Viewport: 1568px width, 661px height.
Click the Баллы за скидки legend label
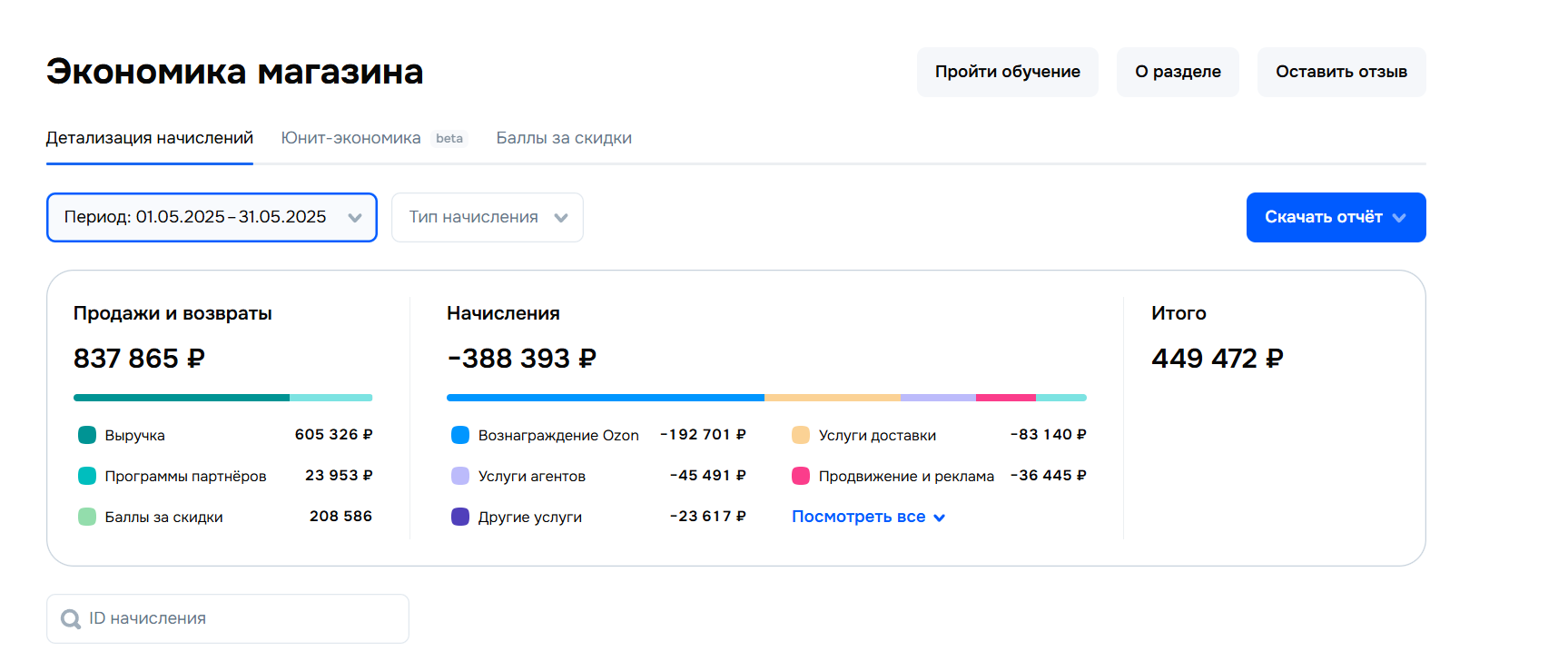point(163,518)
